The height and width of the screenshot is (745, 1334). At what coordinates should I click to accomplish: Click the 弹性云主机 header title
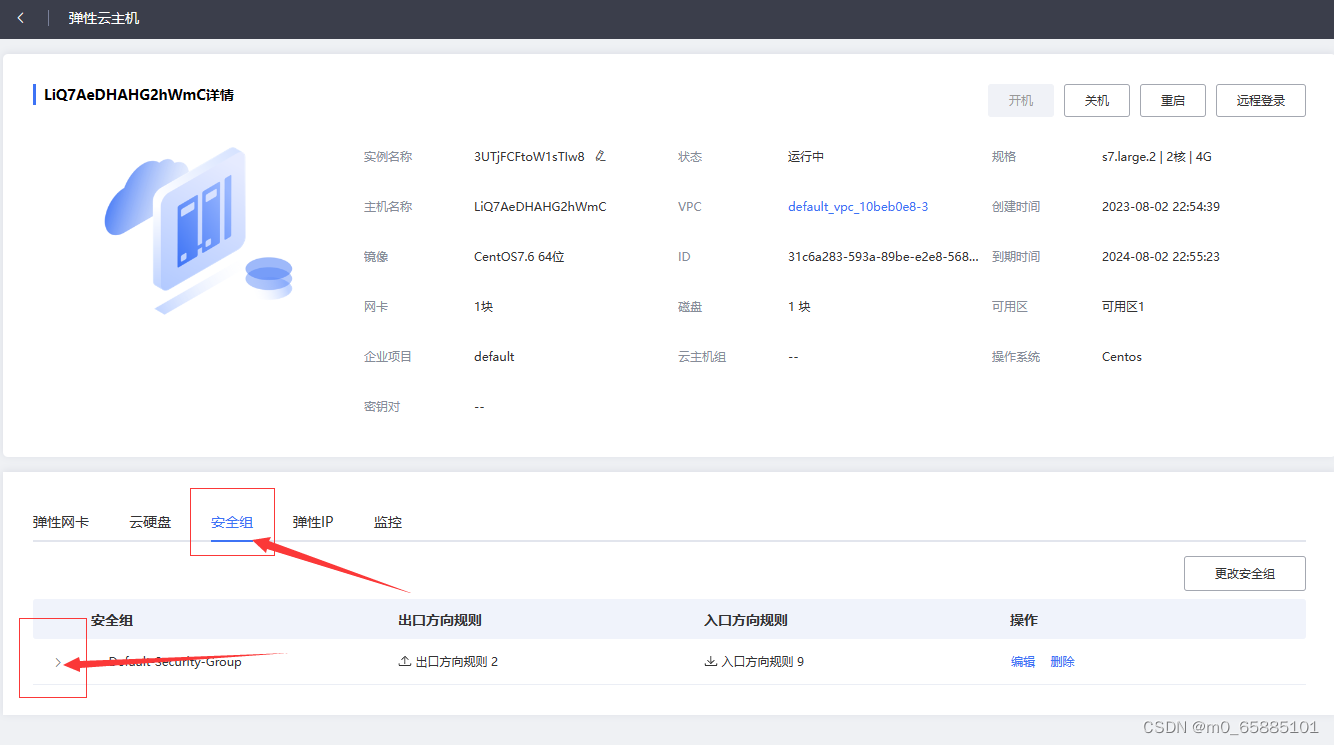pos(104,19)
